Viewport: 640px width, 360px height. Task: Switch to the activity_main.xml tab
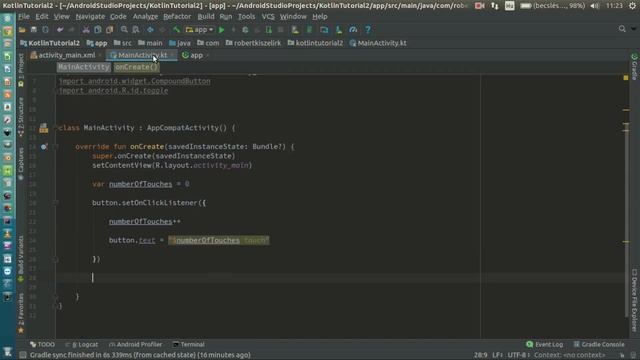coord(66,55)
